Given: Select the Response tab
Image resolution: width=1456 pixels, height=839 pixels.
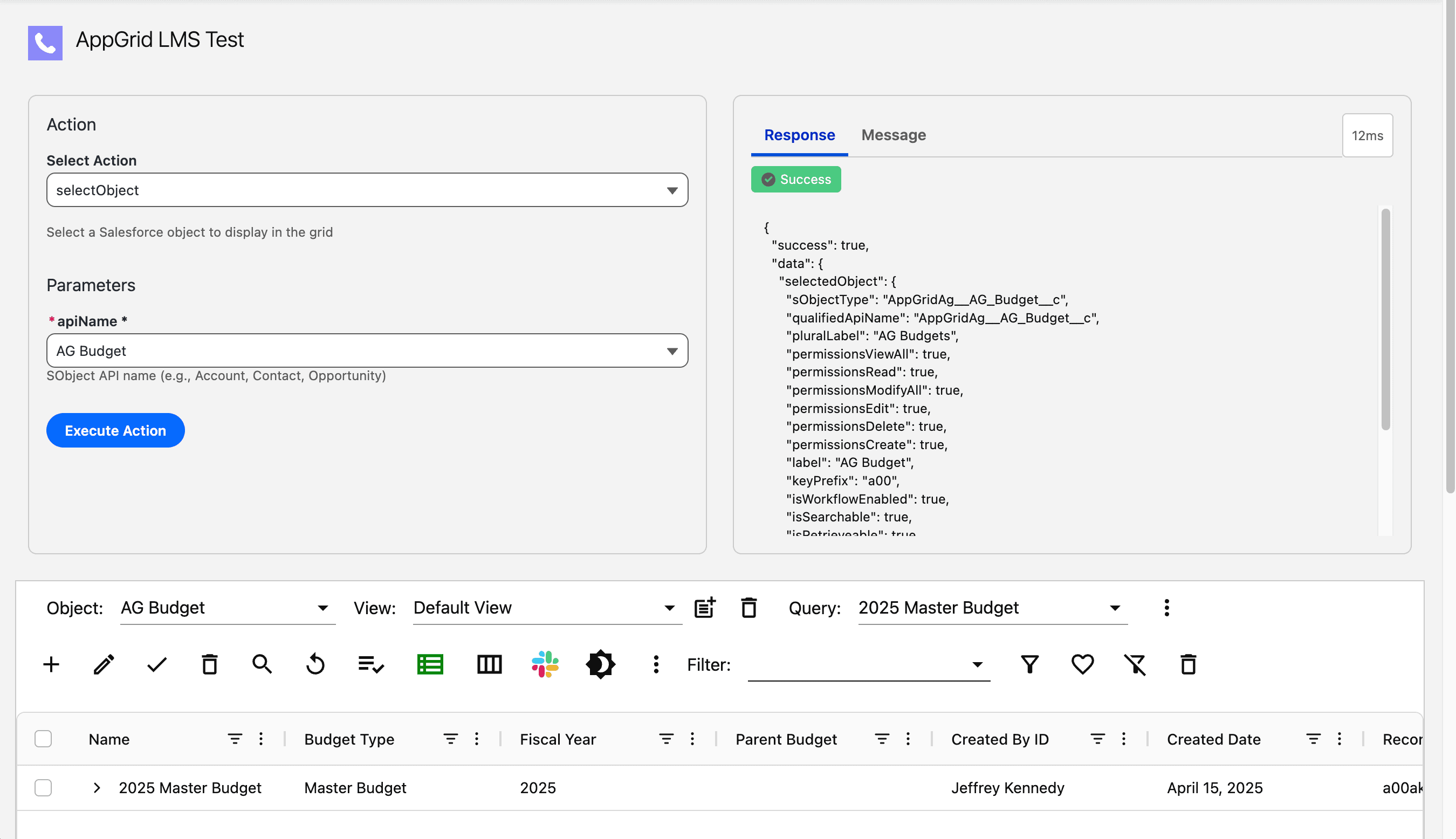Looking at the screenshot, I should point(799,135).
